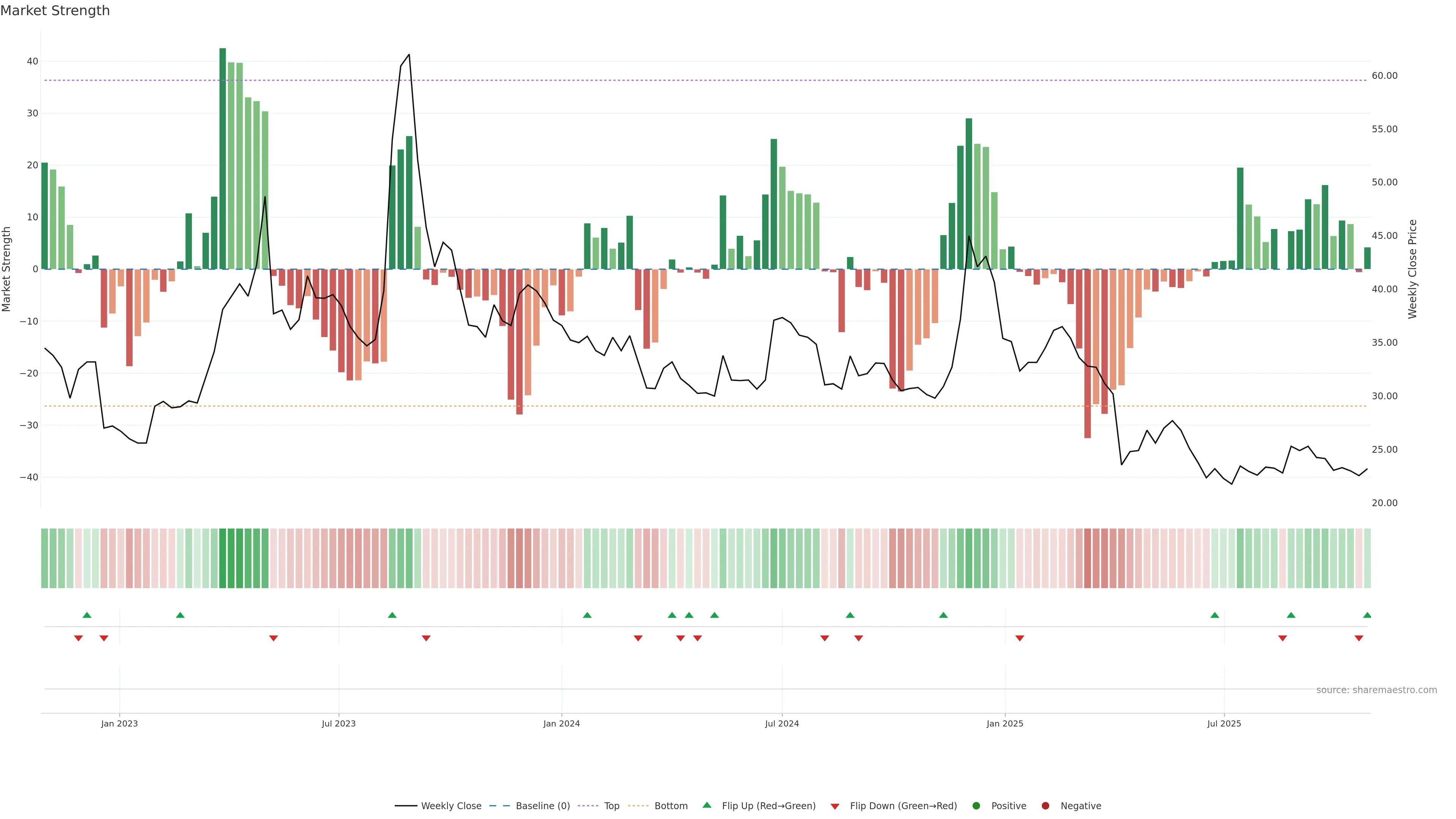Image resolution: width=1456 pixels, height=819 pixels.
Task: Select the rightmost red flip-down triangle marker
Action: 1359,638
